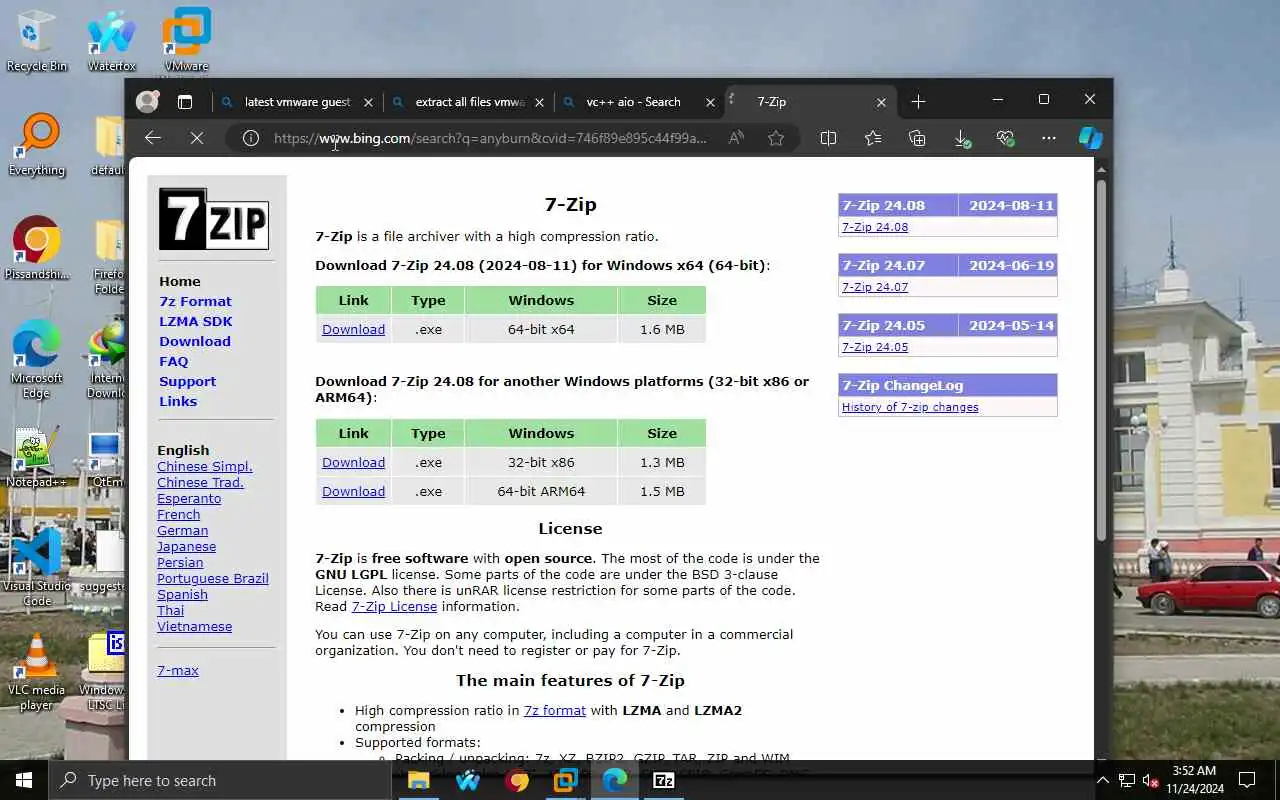The image size is (1280, 800).
Task: Download the 32-bit x86 installer
Action: pos(353,462)
